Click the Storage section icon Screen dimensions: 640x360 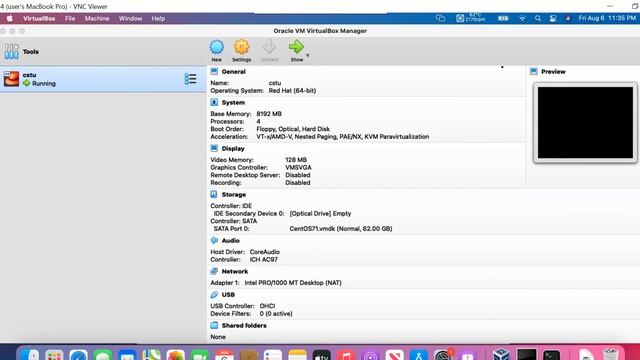(214, 194)
